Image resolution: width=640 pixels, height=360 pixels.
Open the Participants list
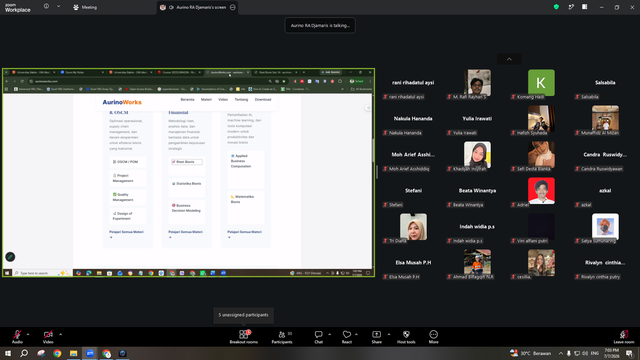[x=282, y=337]
